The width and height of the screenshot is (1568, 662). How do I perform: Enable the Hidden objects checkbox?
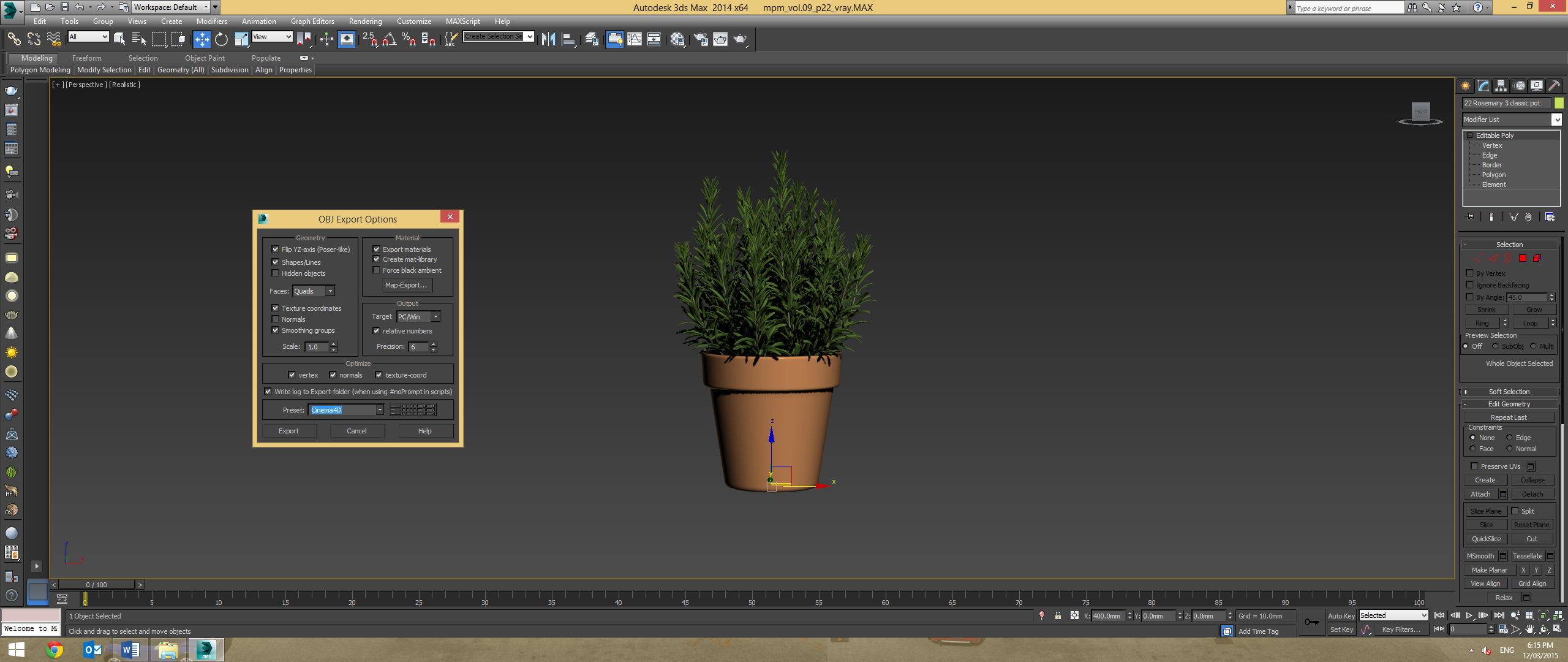(276, 273)
